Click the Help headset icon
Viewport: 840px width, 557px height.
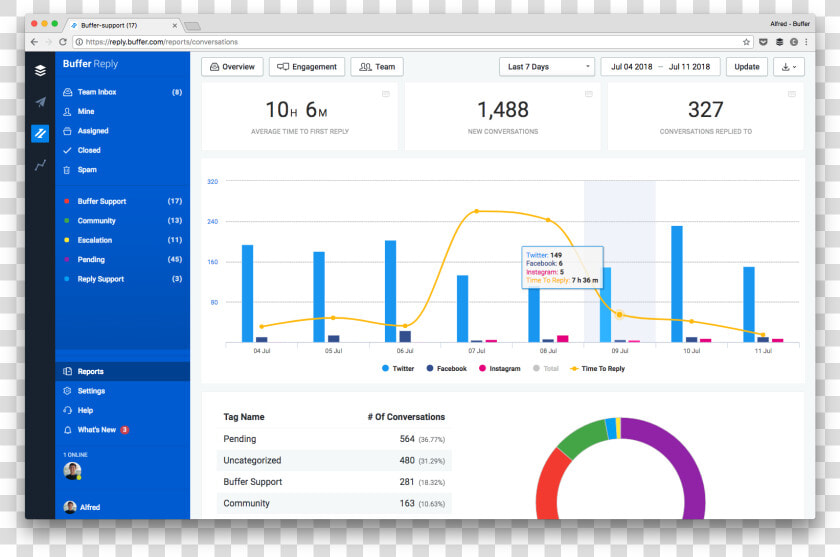click(x=67, y=410)
